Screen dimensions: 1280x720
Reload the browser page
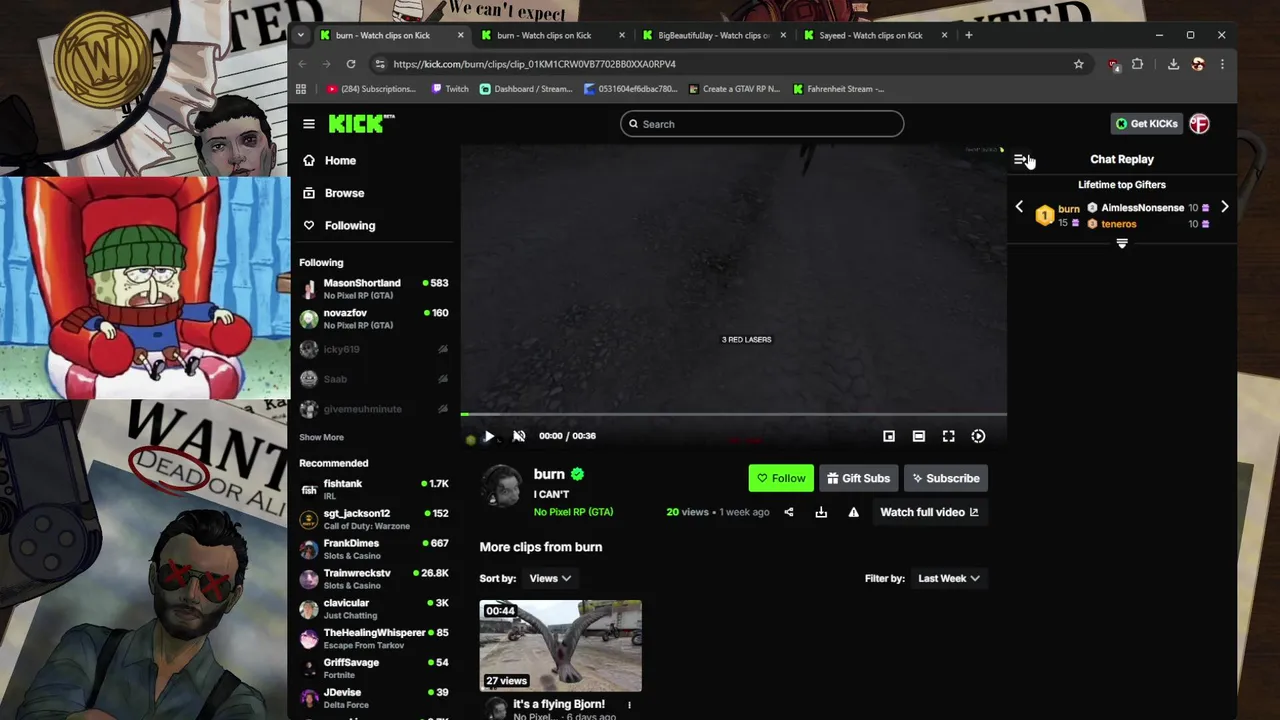pos(351,64)
